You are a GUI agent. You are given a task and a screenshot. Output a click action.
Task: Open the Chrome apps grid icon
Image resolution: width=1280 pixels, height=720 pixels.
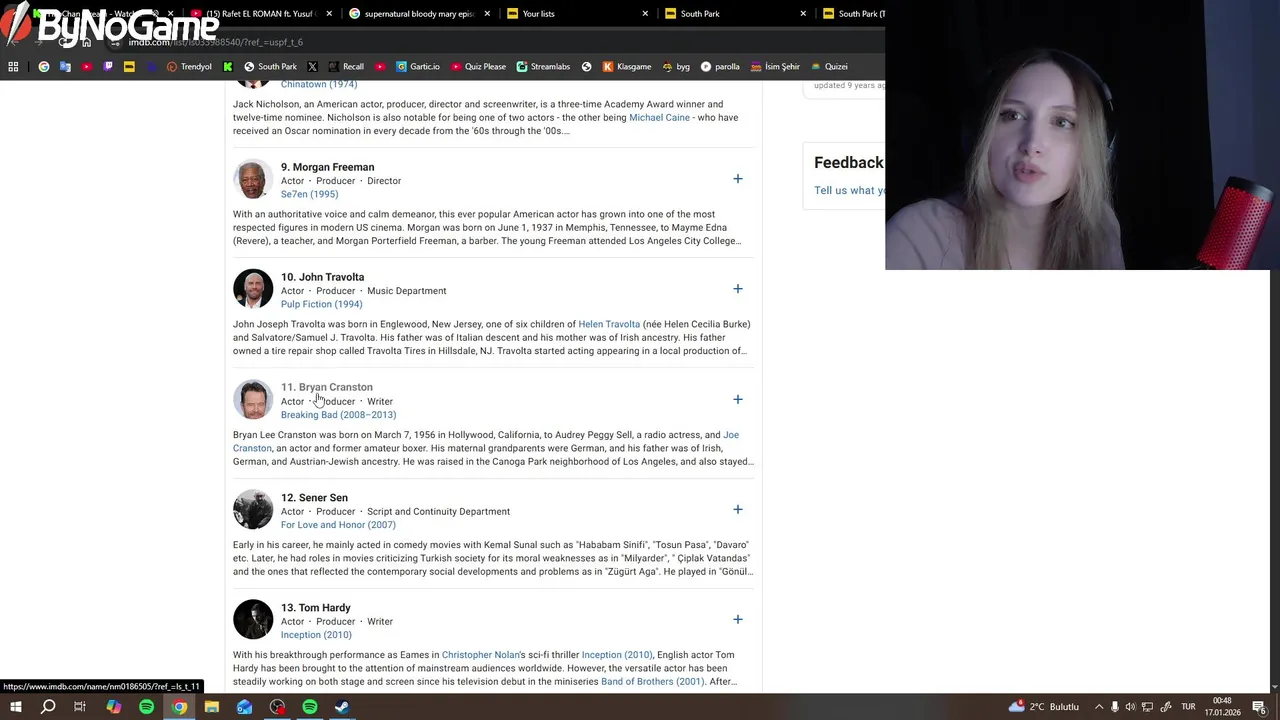[13, 66]
